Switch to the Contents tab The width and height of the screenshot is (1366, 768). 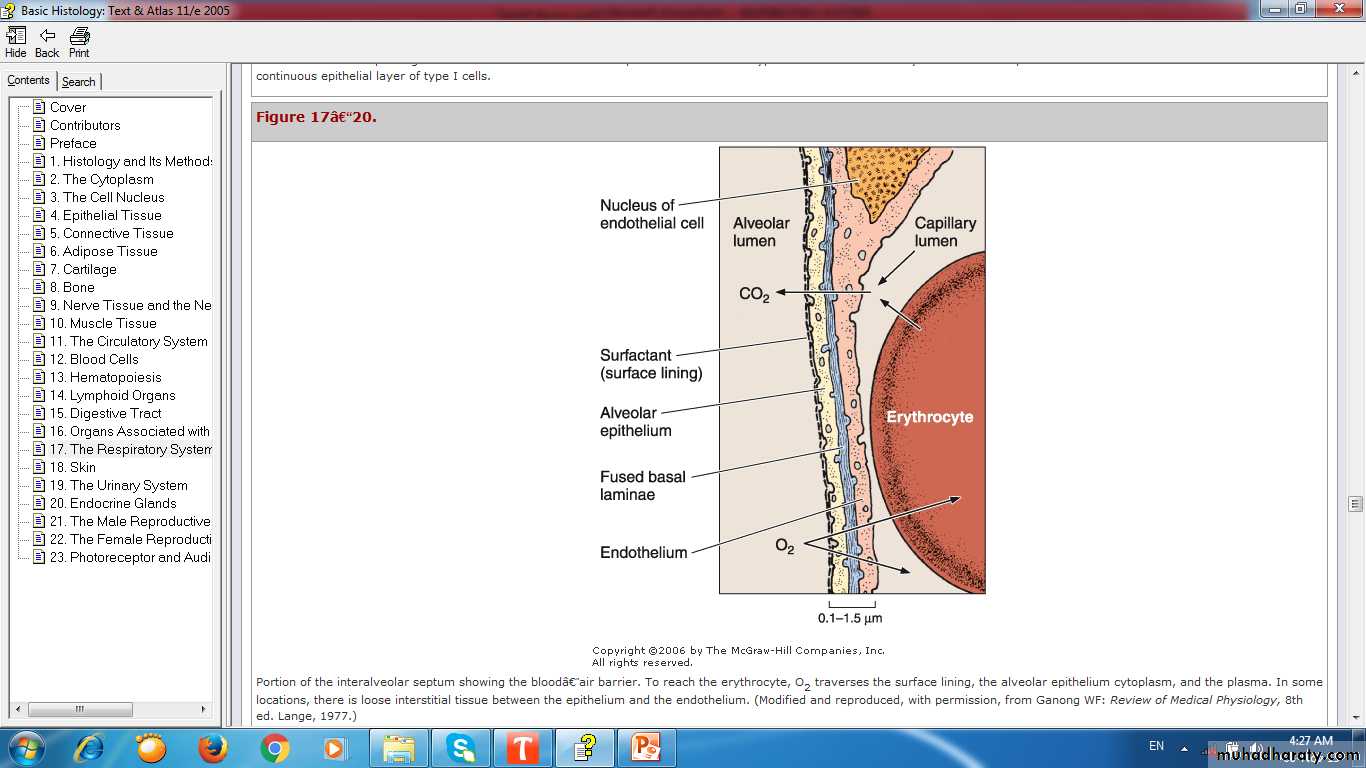[28, 81]
